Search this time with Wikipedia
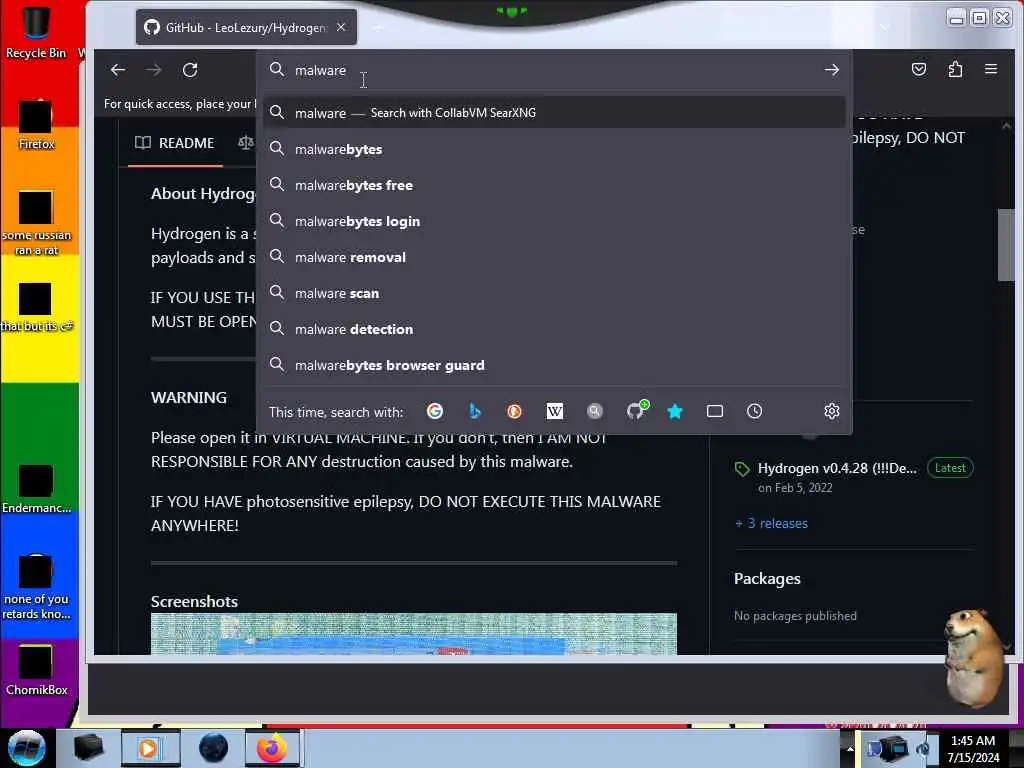The height and width of the screenshot is (768, 1024). coord(554,411)
